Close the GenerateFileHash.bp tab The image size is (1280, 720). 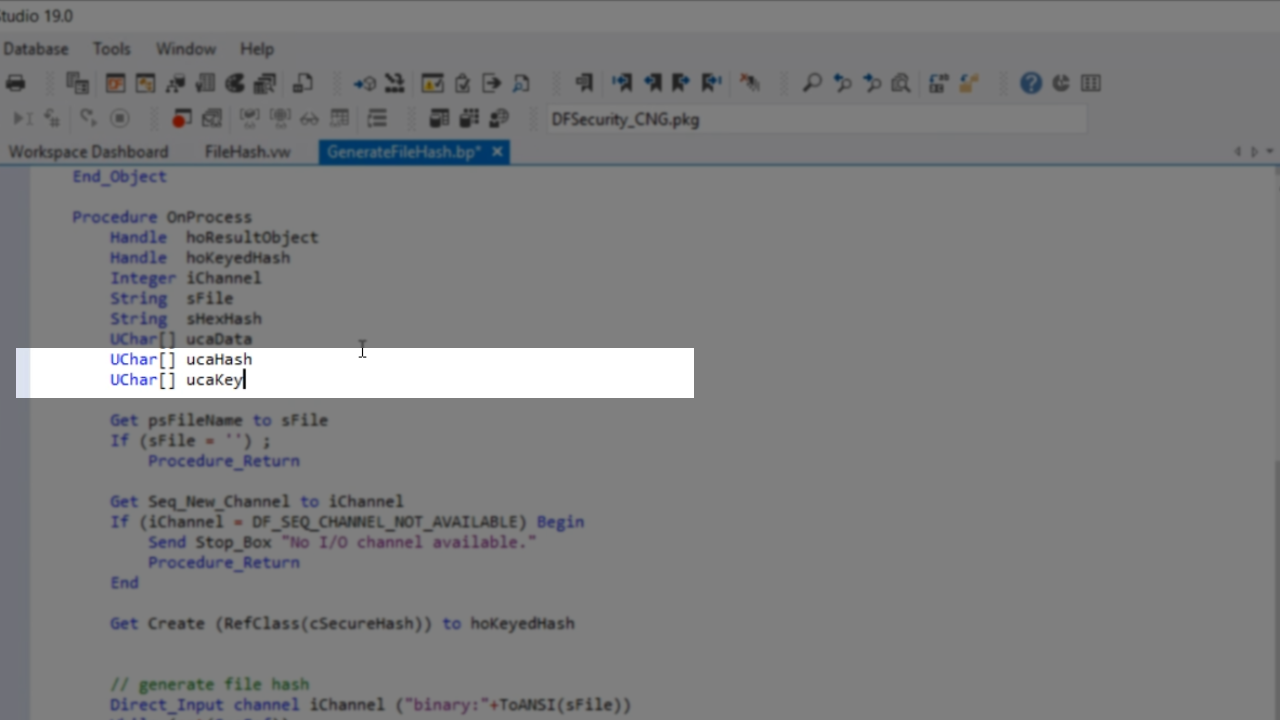(497, 152)
